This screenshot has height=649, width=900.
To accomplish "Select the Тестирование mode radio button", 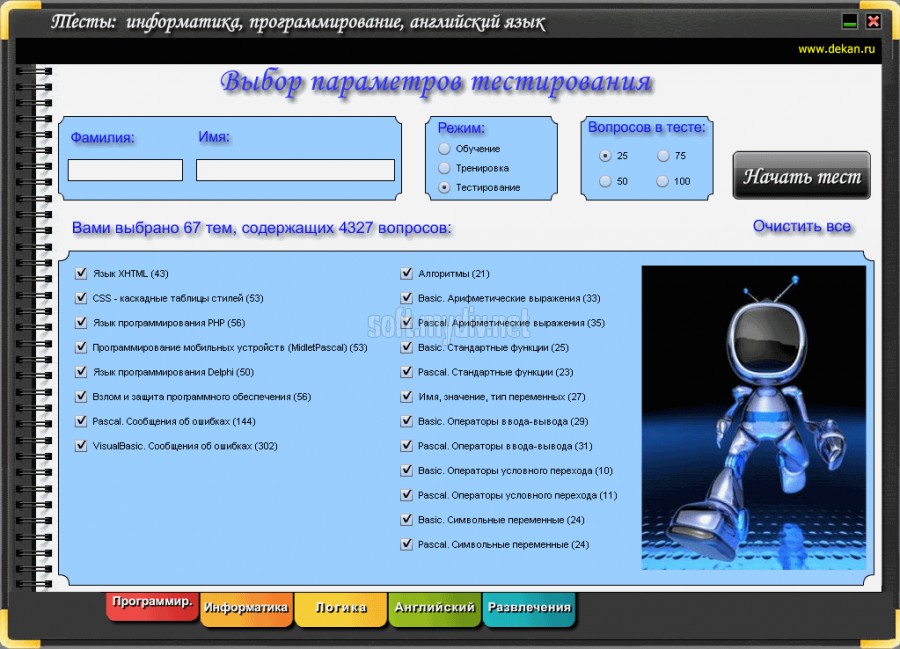I will tap(444, 188).
